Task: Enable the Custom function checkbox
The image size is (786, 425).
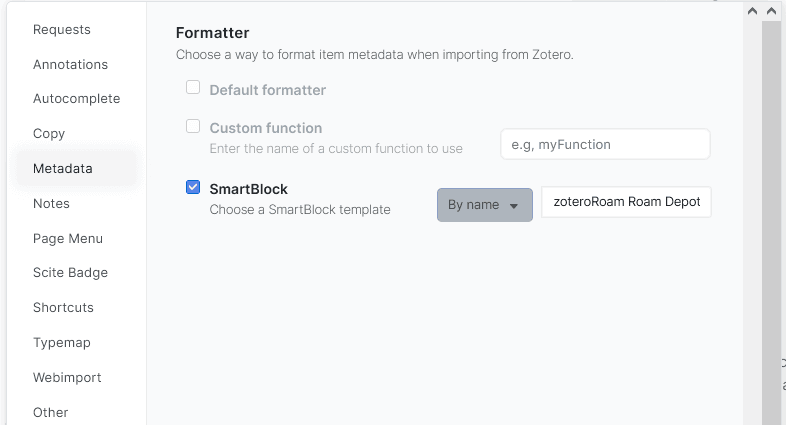Action: pyautogui.click(x=193, y=126)
